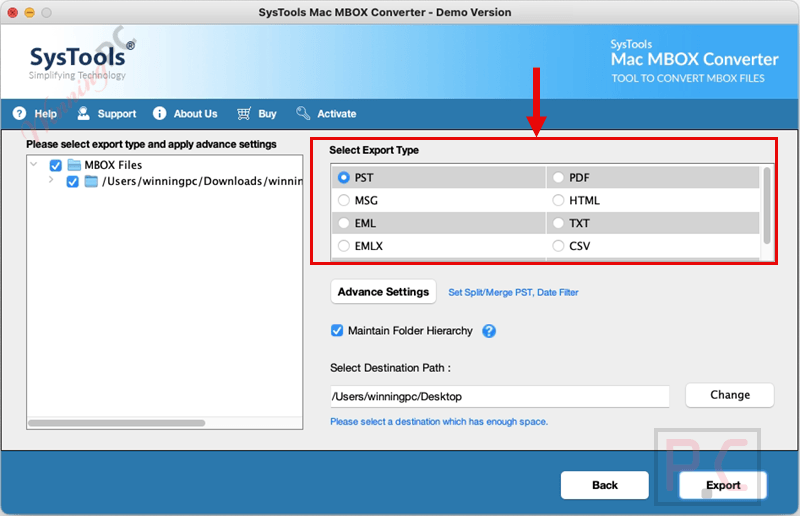Uncheck the MBOX Files checkbox

(56, 165)
